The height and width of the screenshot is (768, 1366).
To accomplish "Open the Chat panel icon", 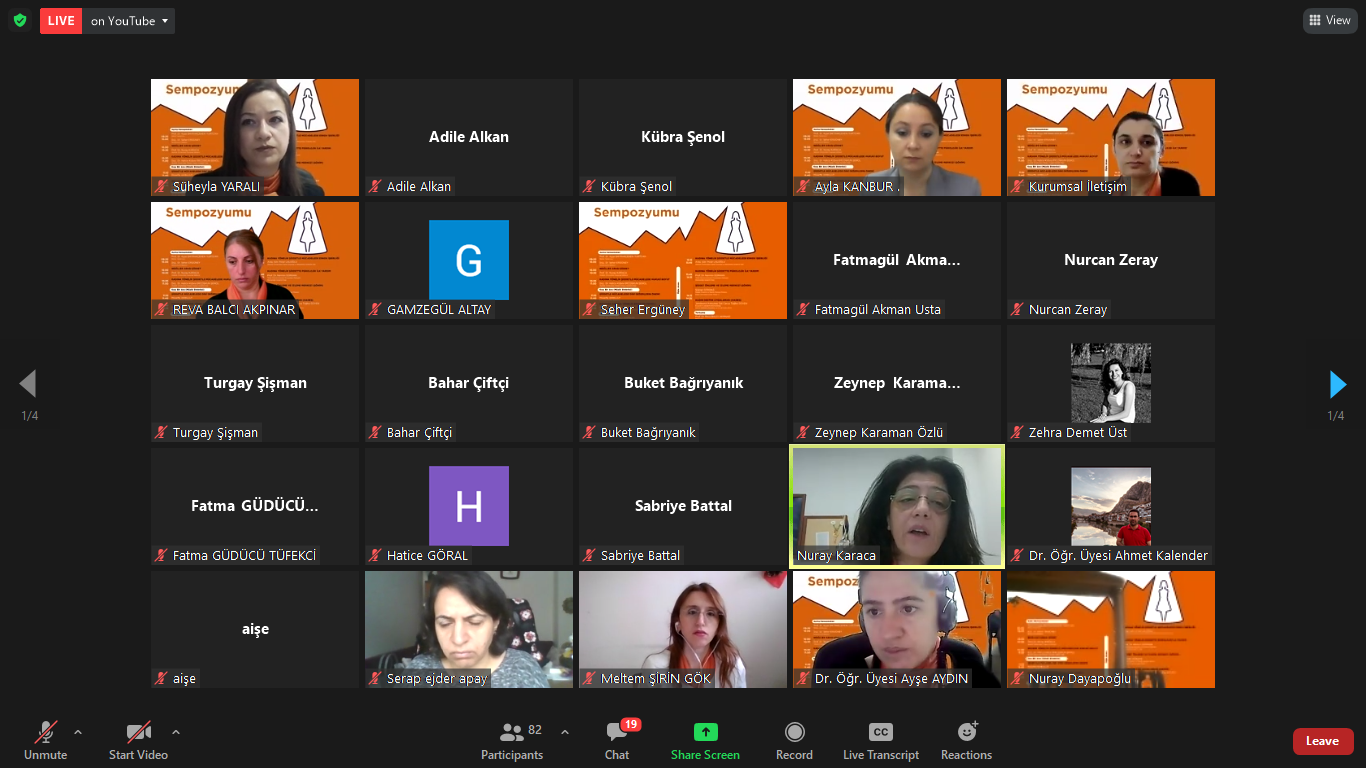I will 617,733.
